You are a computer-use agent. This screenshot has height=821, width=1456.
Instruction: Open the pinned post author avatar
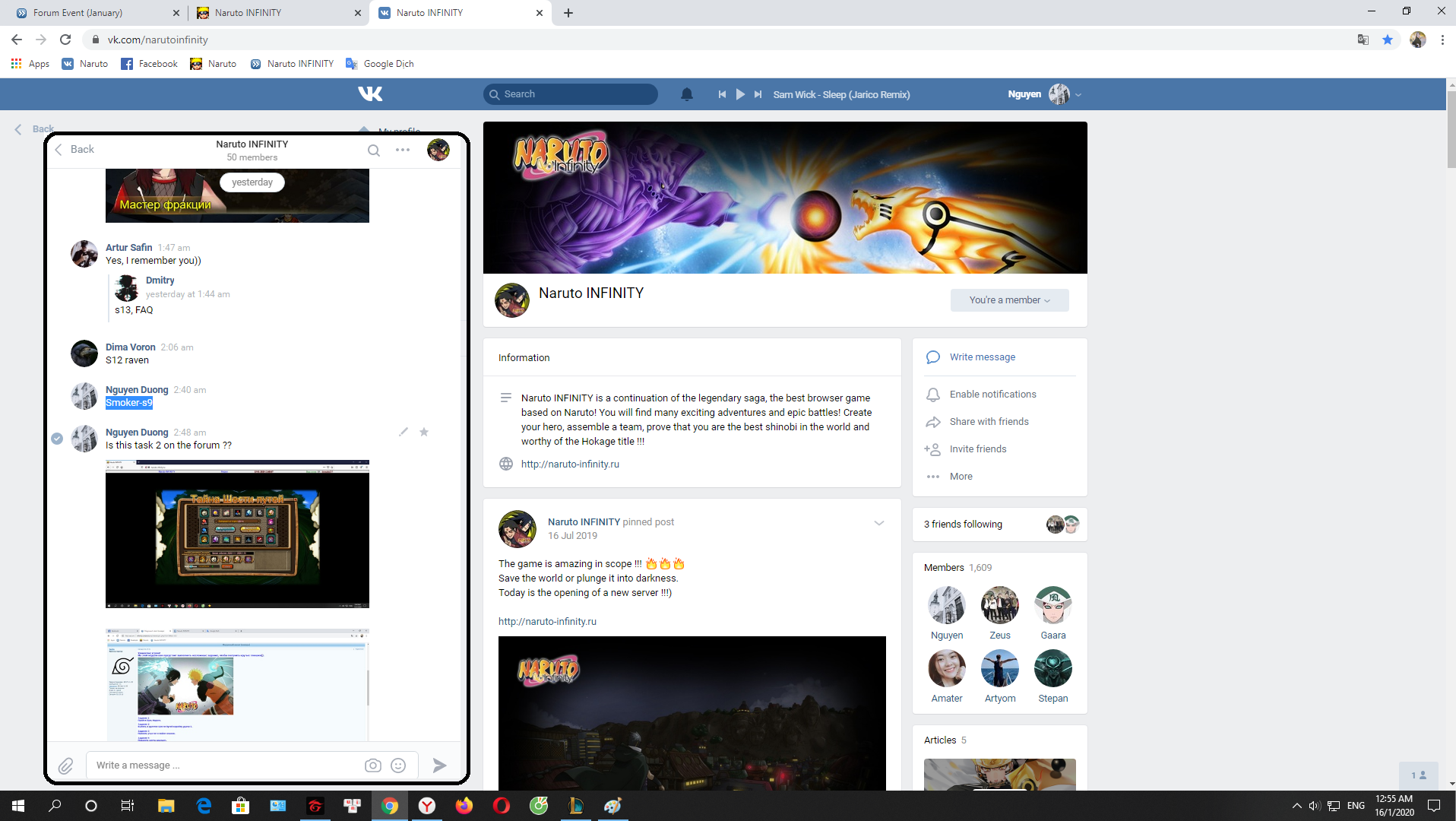[518, 529]
